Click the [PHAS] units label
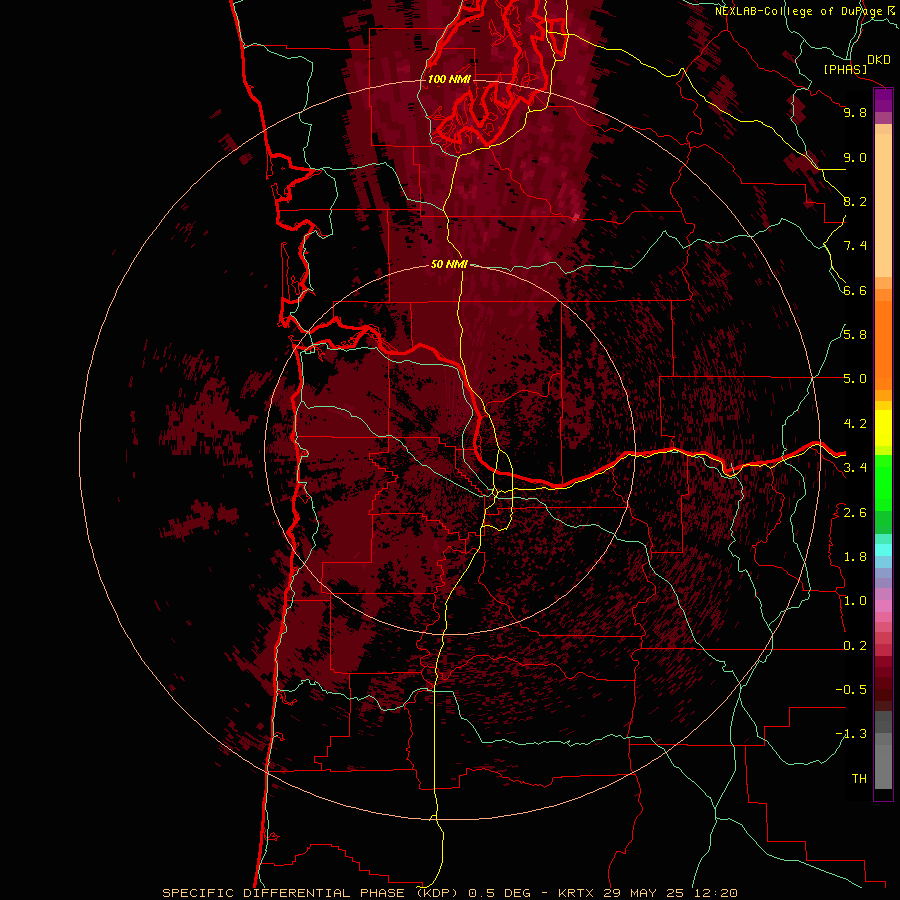900x900 pixels. (845, 69)
